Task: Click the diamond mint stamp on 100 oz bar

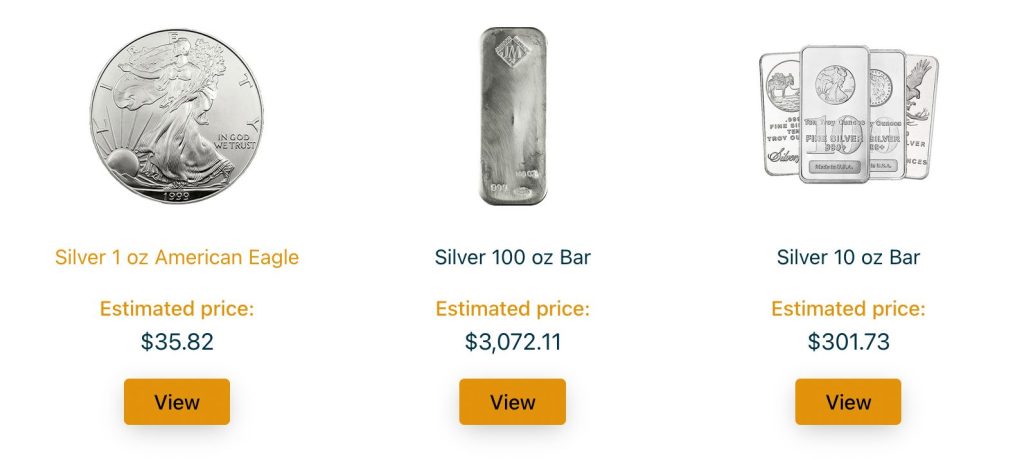Action: 512,49
